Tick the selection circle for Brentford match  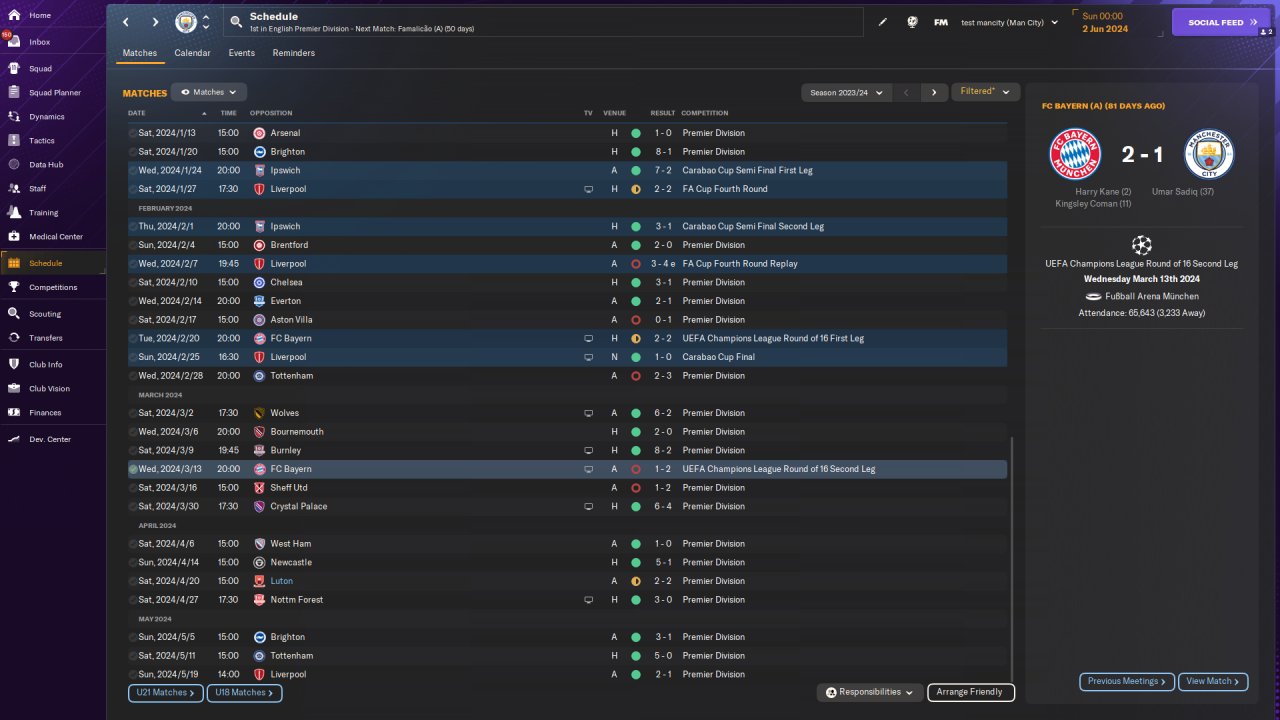[133, 245]
